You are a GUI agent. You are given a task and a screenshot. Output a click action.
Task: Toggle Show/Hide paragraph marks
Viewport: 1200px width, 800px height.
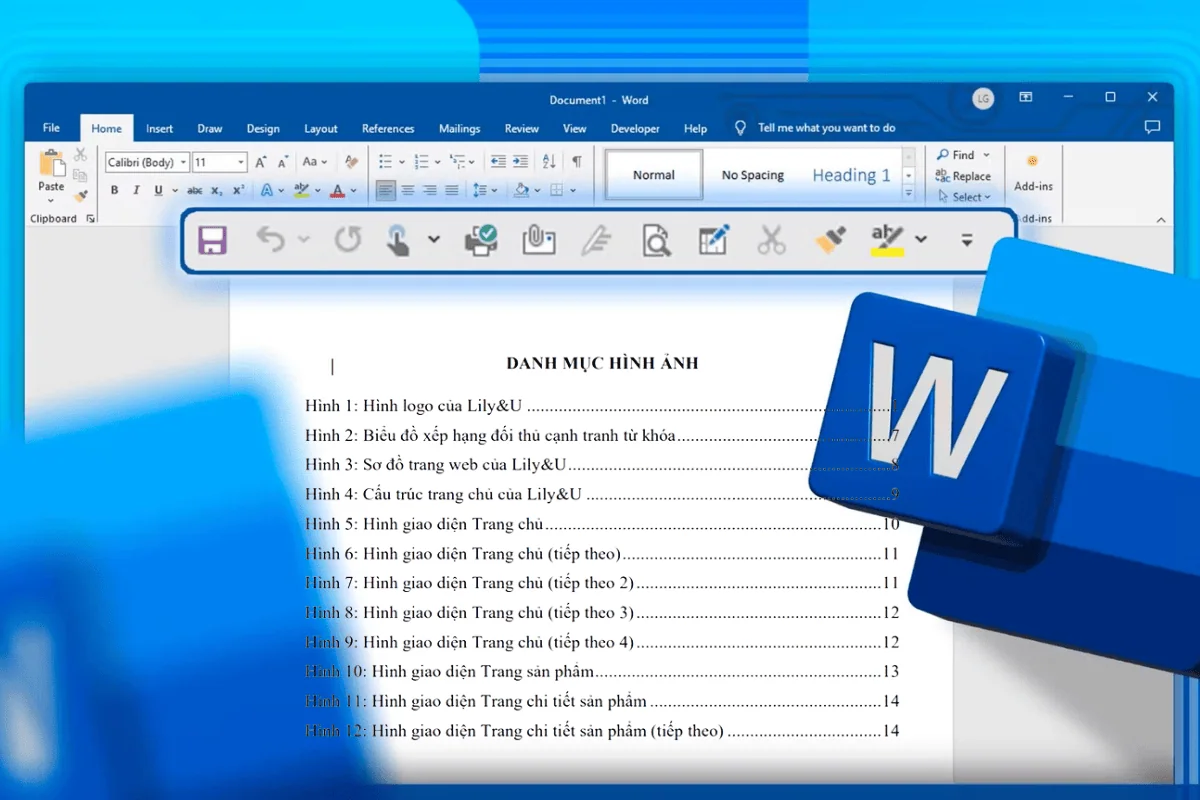[577, 162]
